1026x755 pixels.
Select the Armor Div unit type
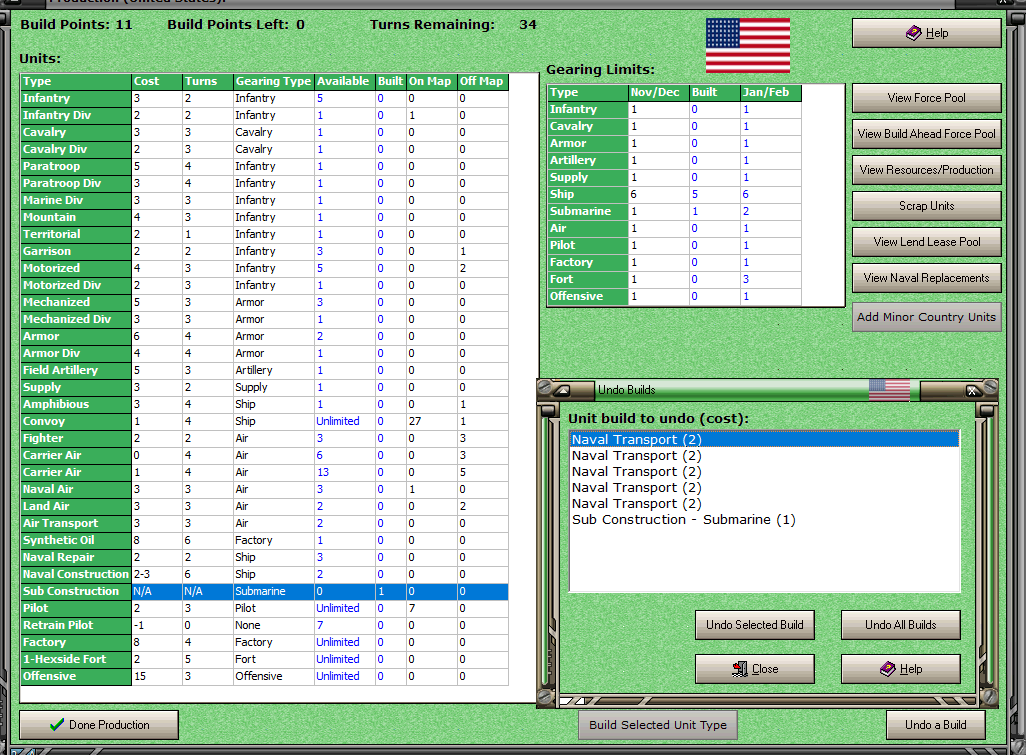(x=76, y=353)
